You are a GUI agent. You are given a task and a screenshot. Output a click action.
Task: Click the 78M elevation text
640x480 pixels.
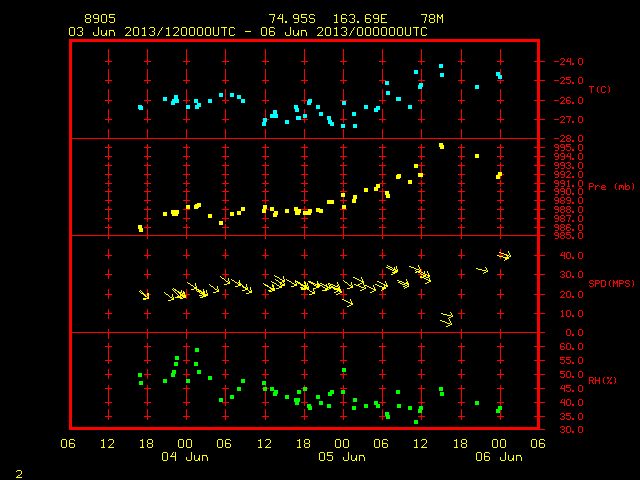point(432,19)
